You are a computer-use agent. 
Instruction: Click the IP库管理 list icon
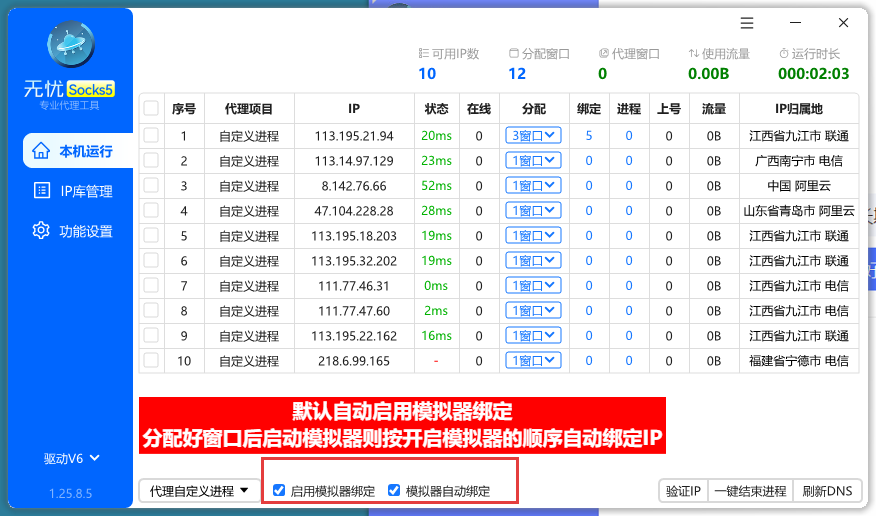(40, 191)
